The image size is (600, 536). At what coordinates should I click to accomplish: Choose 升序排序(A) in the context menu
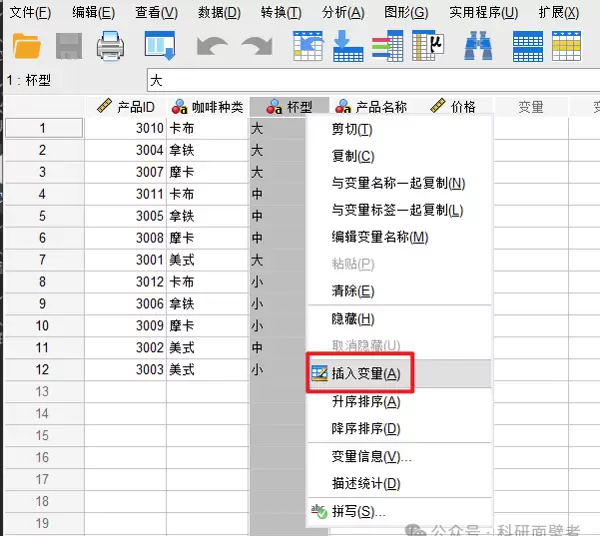click(365, 401)
